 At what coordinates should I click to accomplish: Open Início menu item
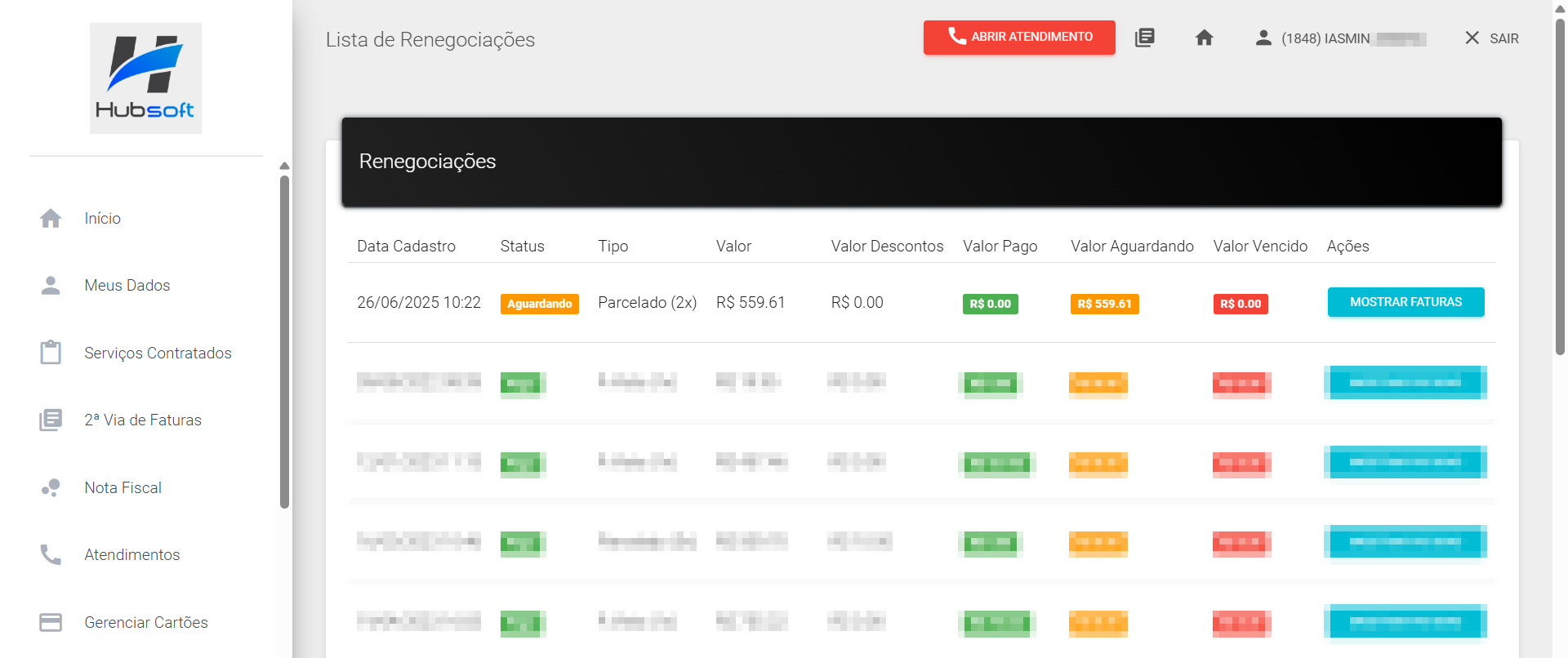click(x=103, y=219)
